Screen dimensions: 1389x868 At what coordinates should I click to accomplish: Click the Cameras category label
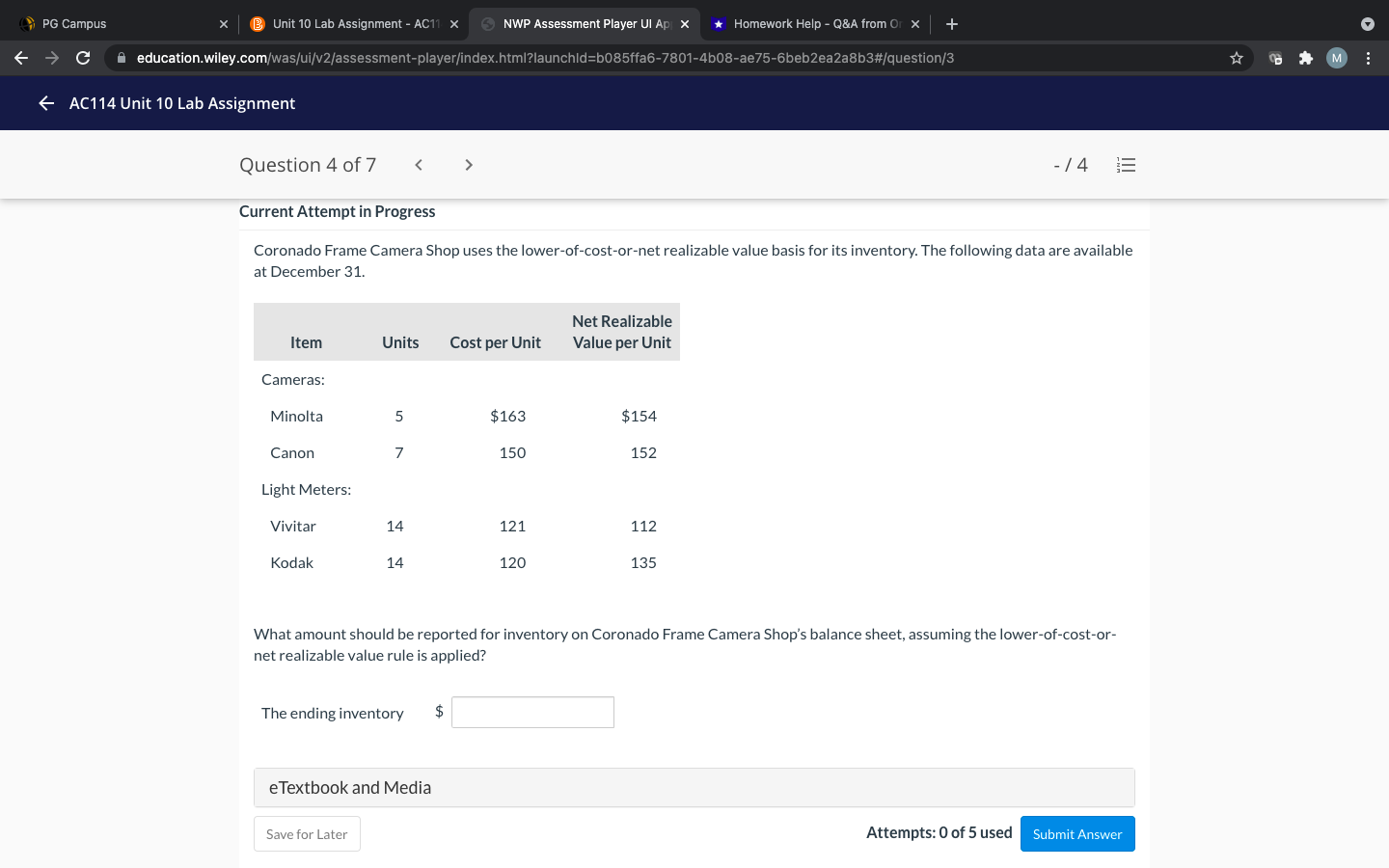pos(293,379)
